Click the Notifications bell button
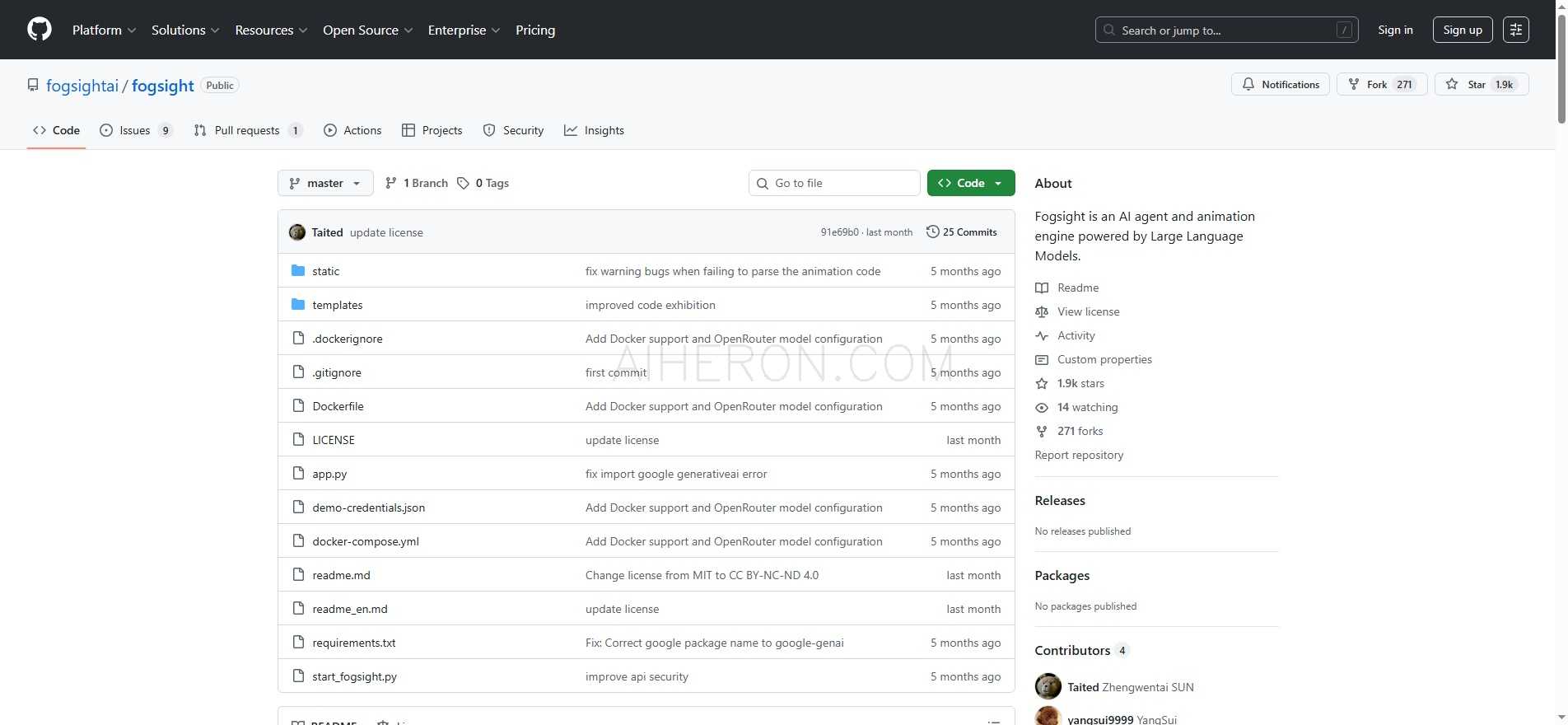This screenshot has width=1568, height=725. (x=1280, y=85)
